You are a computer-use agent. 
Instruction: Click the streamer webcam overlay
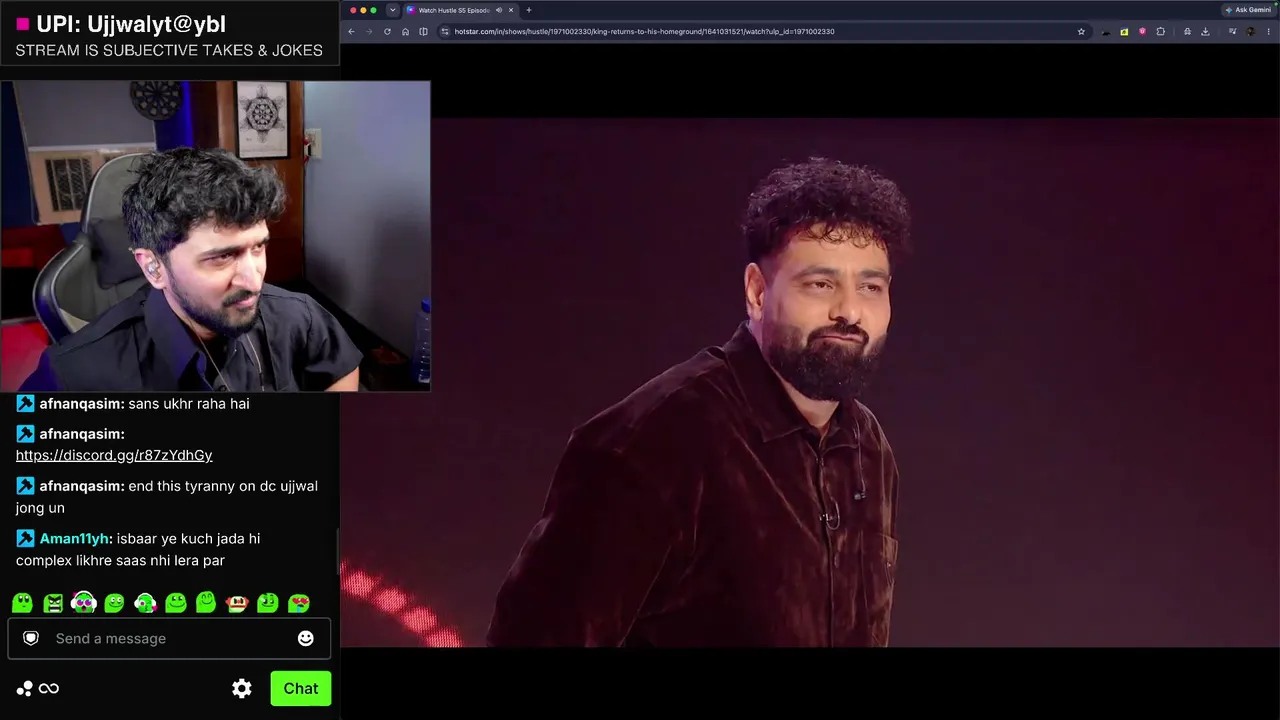click(x=215, y=236)
